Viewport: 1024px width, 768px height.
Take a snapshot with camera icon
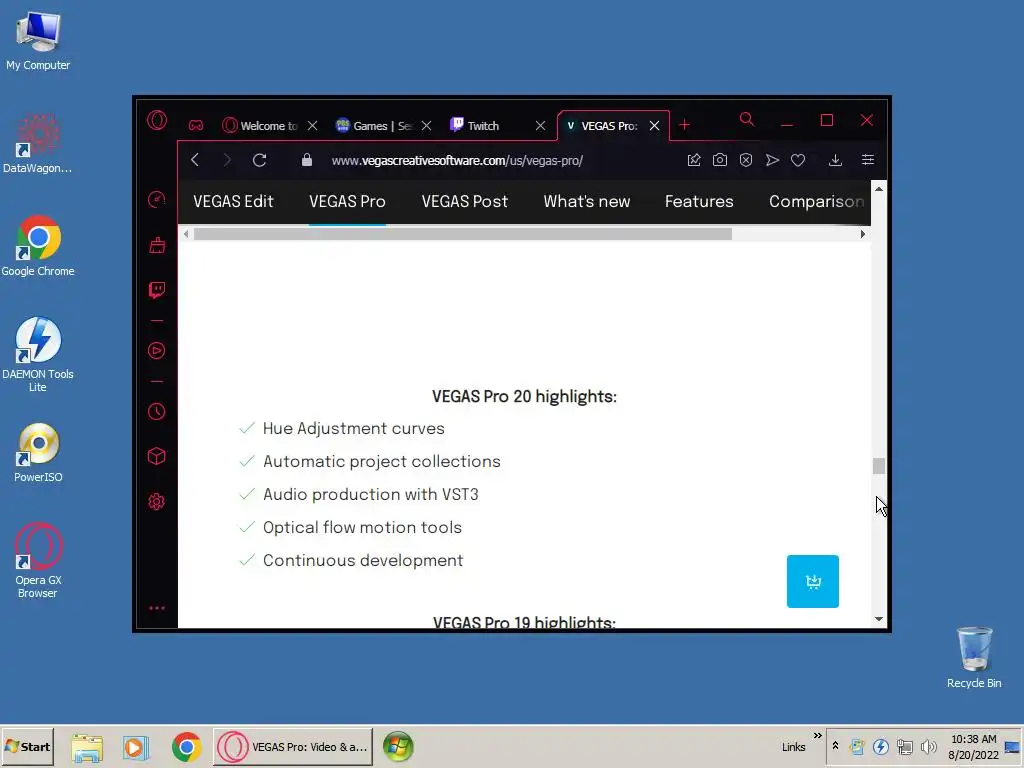click(720, 160)
